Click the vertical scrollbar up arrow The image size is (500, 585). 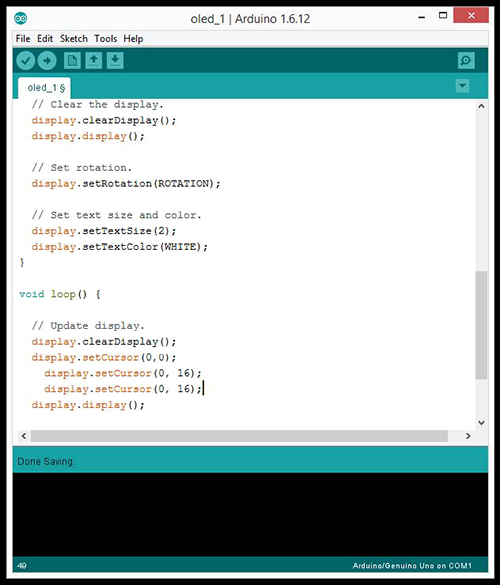[481, 106]
